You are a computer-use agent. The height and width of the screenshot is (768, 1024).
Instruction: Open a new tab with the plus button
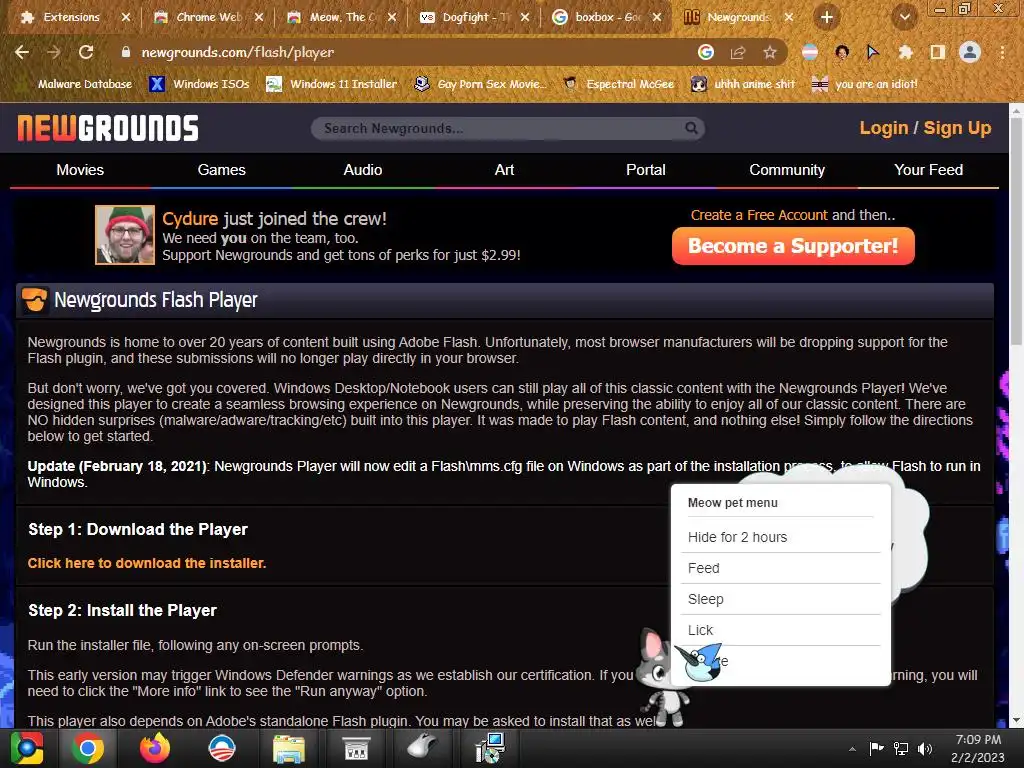827,18
